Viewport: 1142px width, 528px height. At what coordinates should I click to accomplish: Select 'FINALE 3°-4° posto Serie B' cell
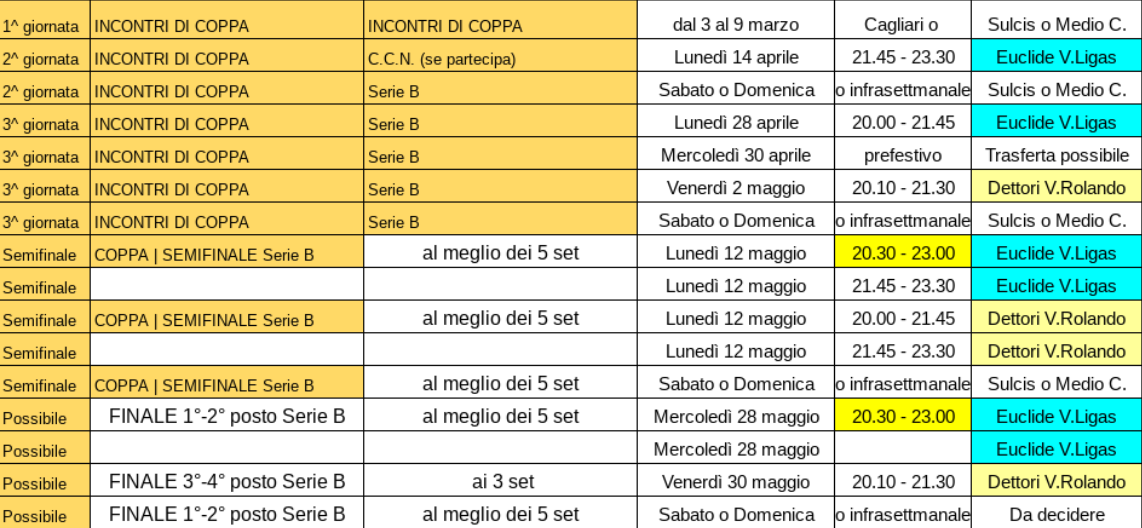[x=227, y=481]
